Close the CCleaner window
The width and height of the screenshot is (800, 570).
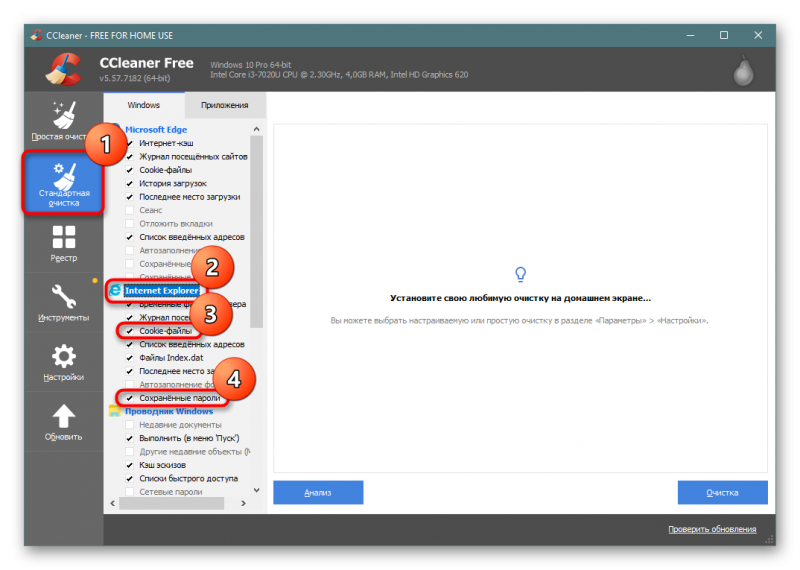click(758, 35)
